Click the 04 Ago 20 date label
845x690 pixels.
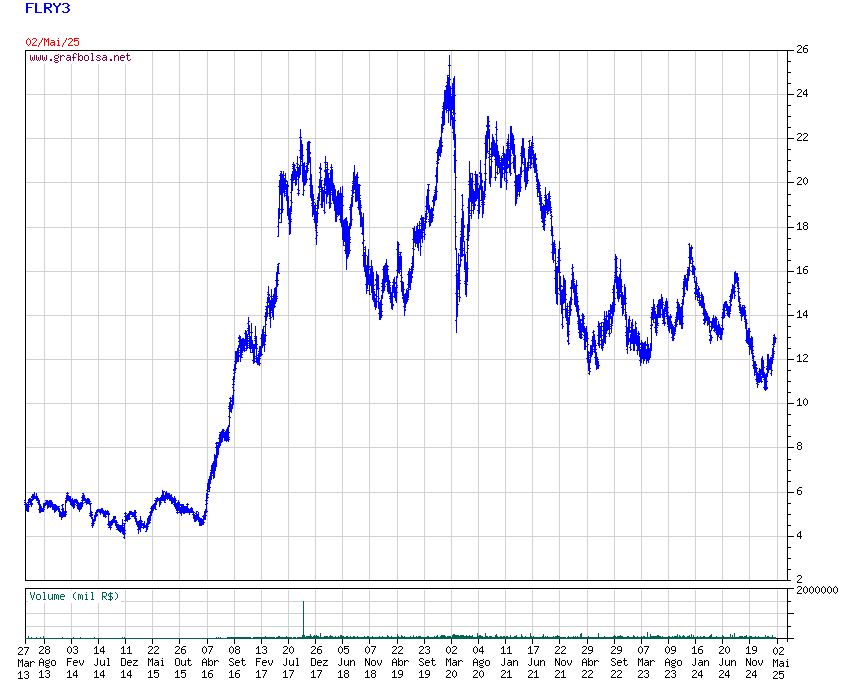(480, 663)
